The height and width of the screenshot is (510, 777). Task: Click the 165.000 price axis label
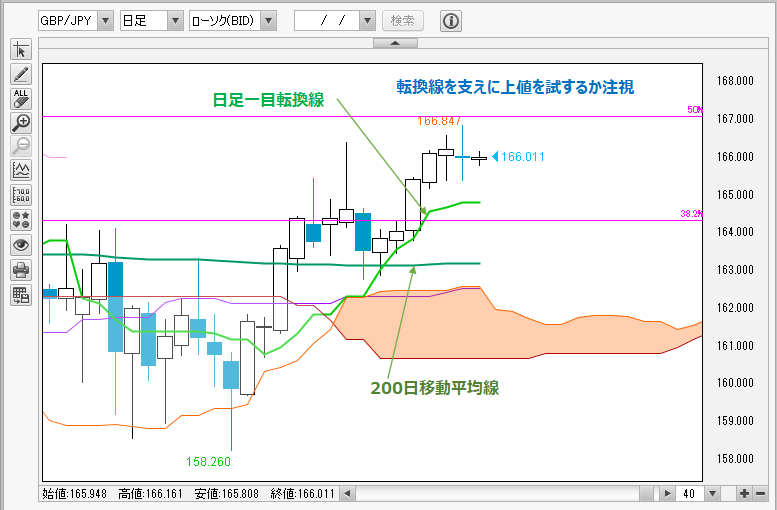(x=735, y=194)
